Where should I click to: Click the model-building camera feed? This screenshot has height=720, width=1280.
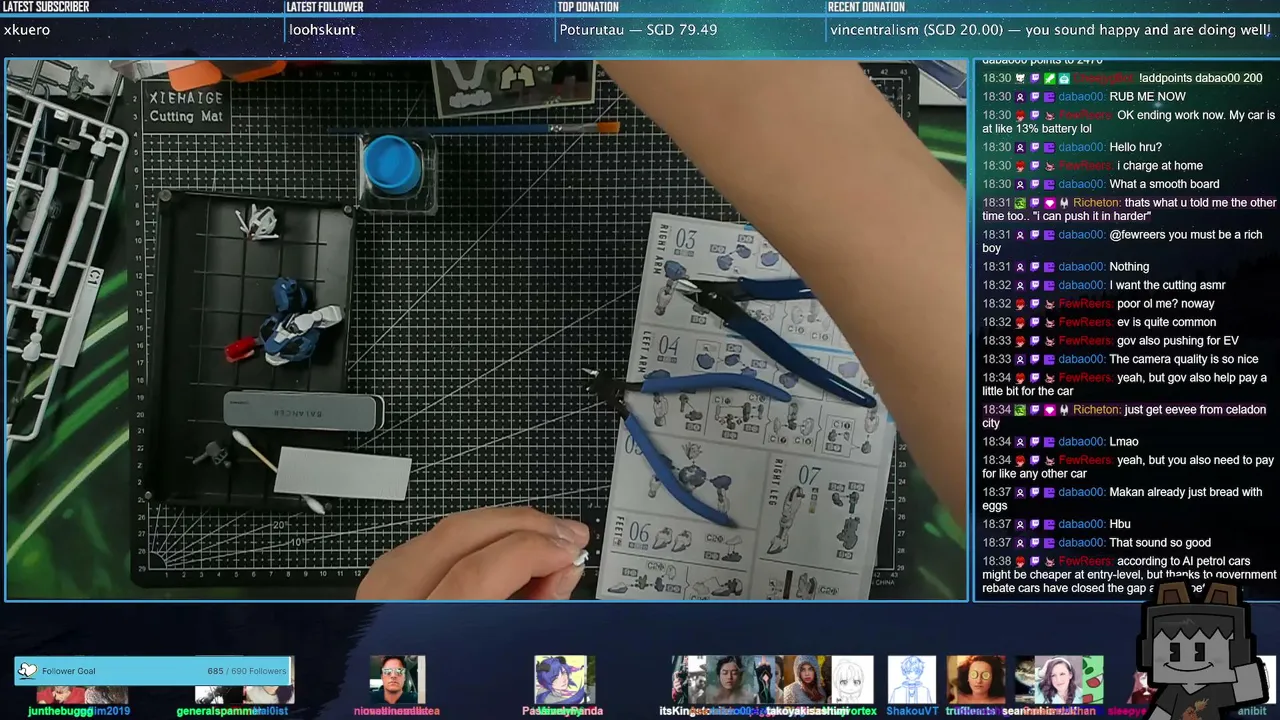(x=487, y=330)
